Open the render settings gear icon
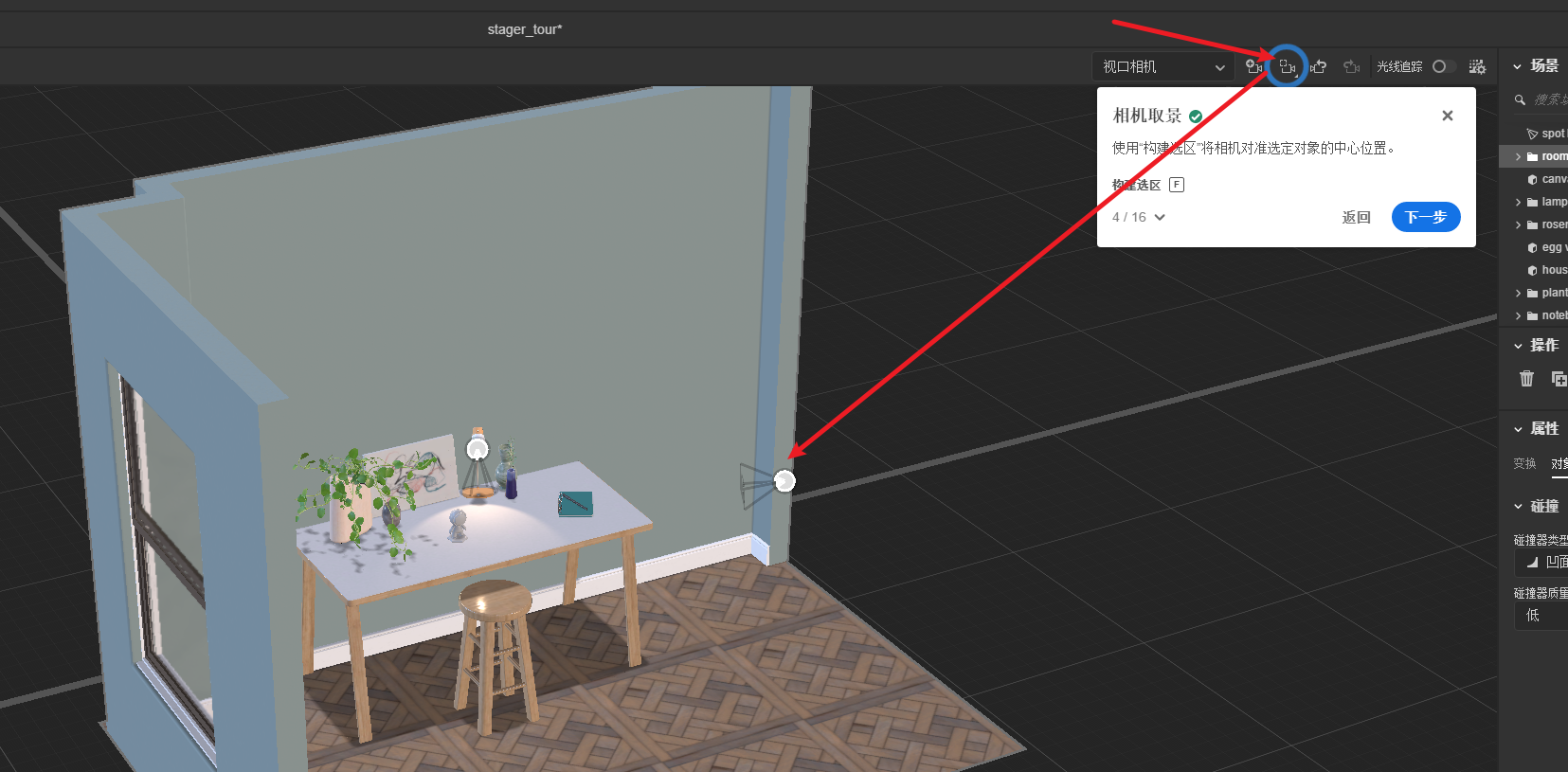The width and height of the screenshot is (1568, 772). tap(1477, 66)
